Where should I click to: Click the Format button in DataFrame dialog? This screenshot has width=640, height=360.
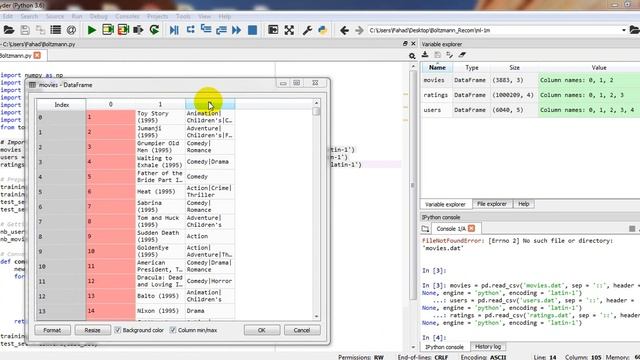[x=52, y=330]
